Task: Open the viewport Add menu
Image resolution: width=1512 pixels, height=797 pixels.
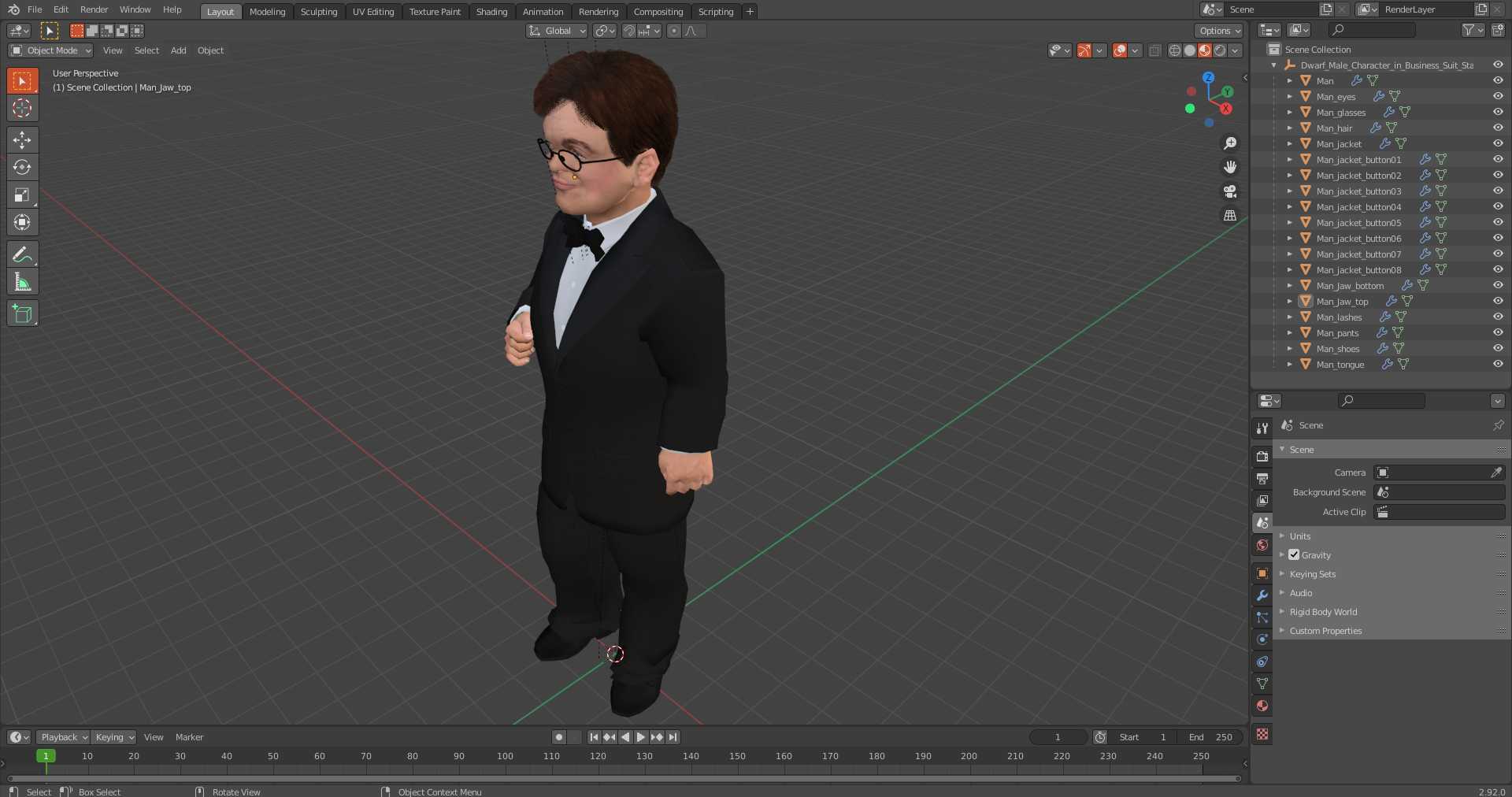Action: [179, 50]
